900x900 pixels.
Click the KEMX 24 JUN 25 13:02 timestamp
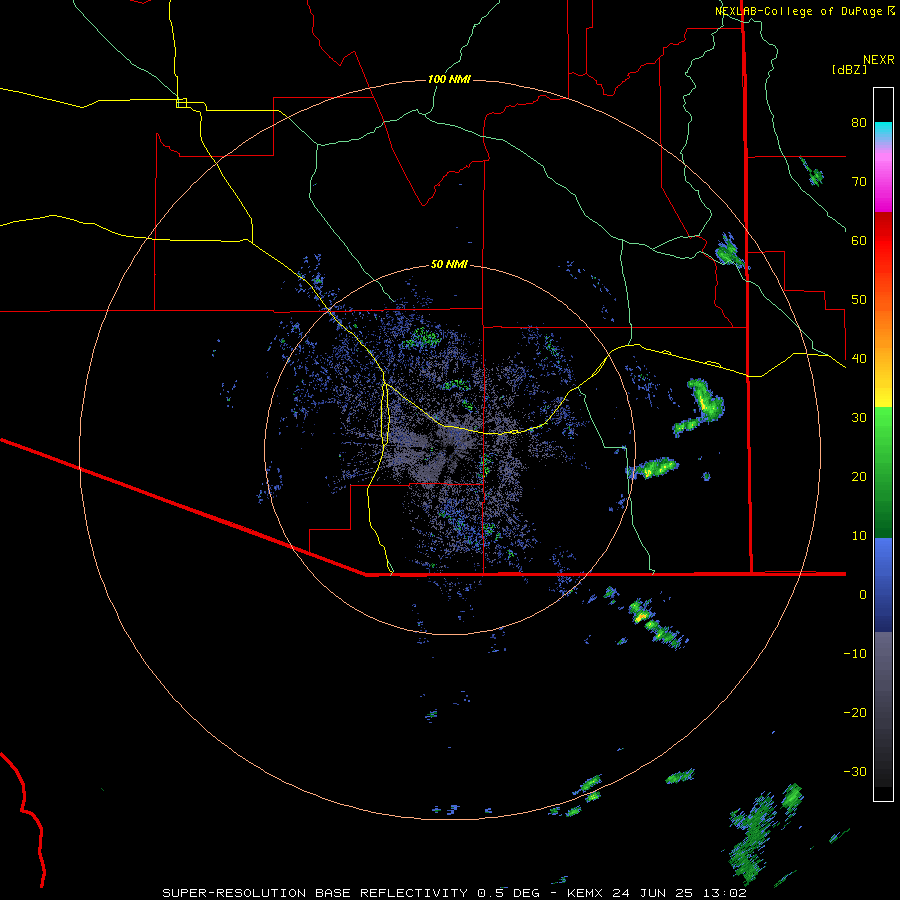tap(657, 893)
